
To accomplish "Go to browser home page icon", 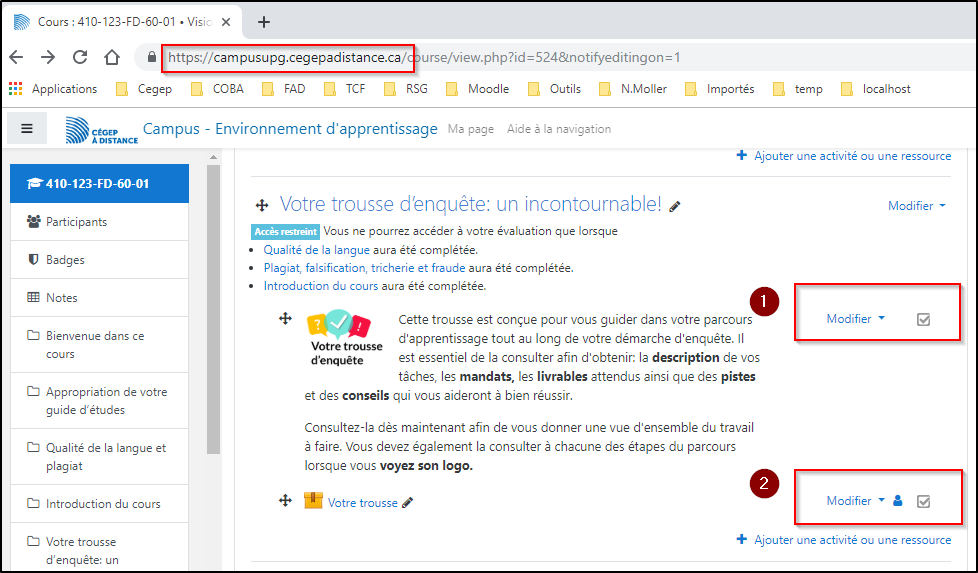I will point(112,57).
